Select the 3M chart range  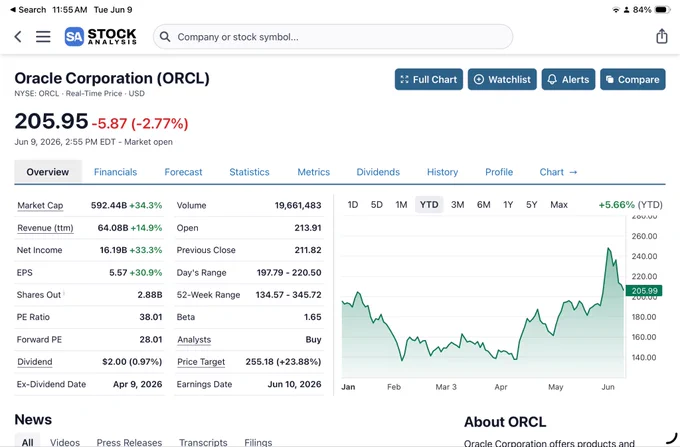coord(458,205)
